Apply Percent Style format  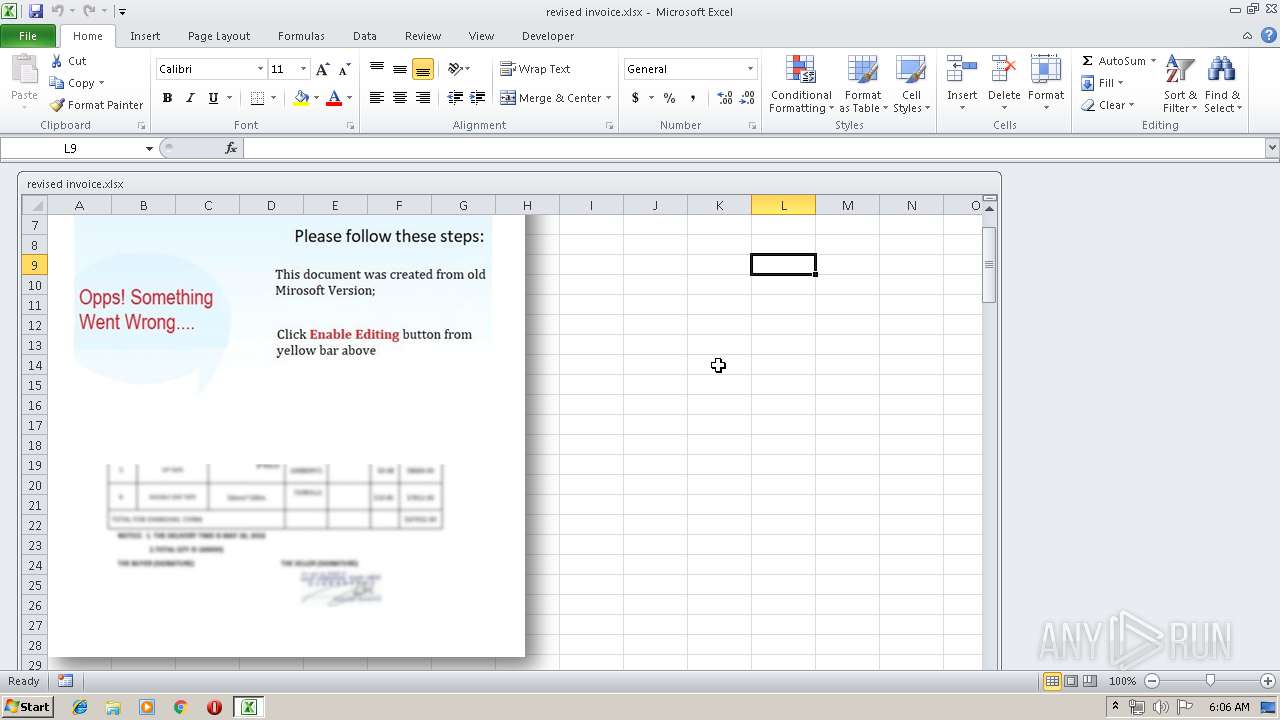pyautogui.click(x=669, y=98)
